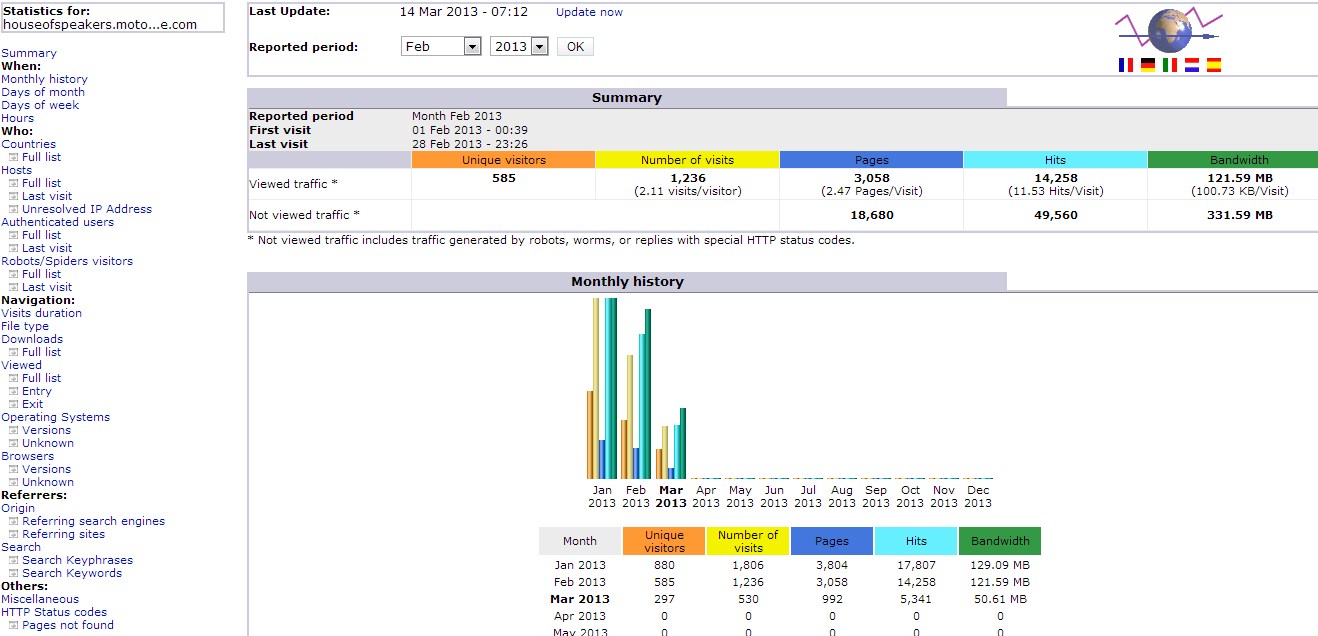Click the icon beside Unresolved IP Address
The height and width of the screenshot is (636, 1318).
click(x=14, y=210)
